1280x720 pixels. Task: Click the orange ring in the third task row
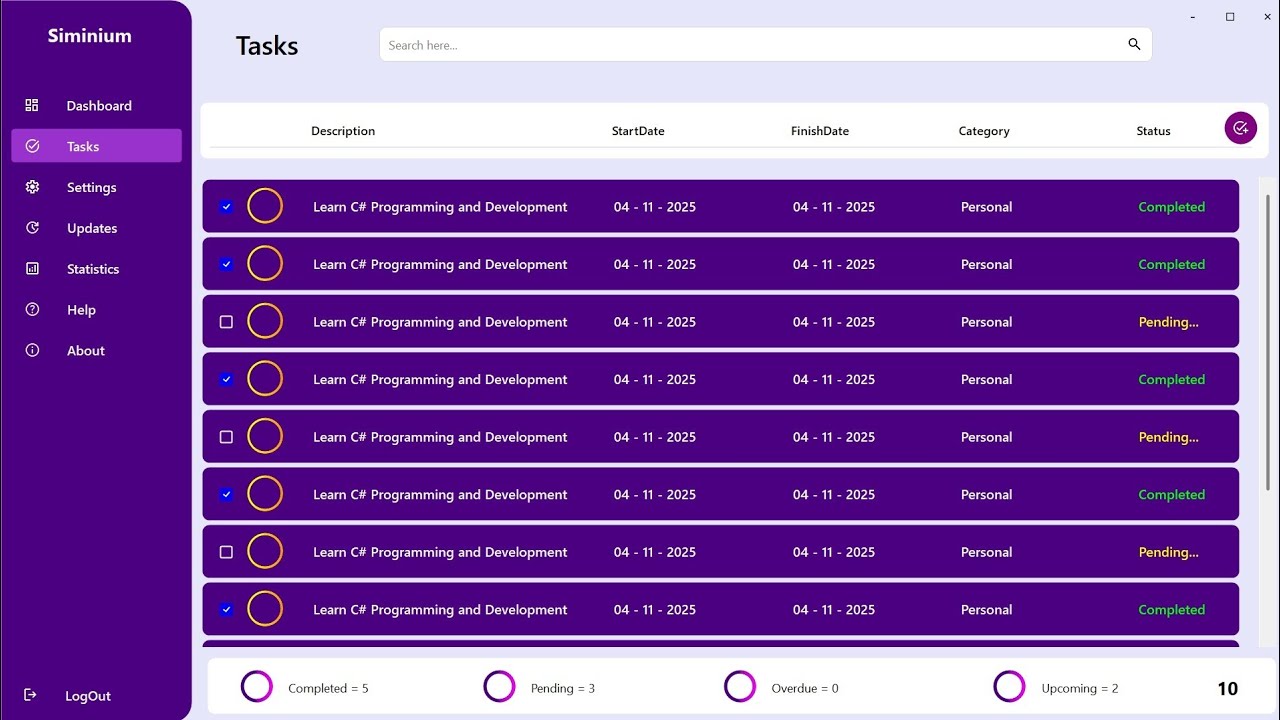pos(265,321)
